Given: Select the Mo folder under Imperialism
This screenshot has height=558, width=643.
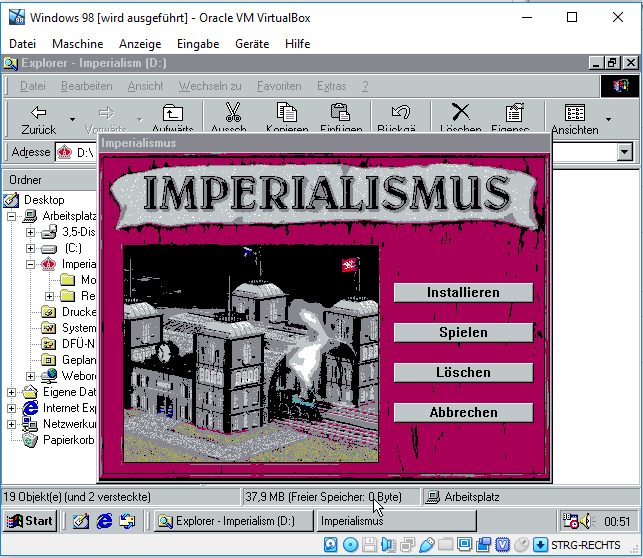Looking at the screenshot, I should [x=88, y=280].
